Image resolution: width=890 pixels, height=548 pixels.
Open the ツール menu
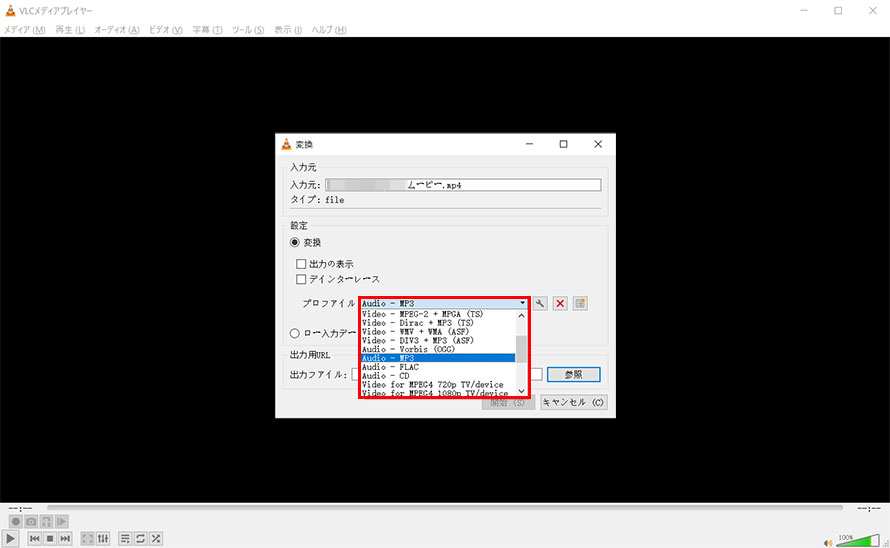coord(248,30)
